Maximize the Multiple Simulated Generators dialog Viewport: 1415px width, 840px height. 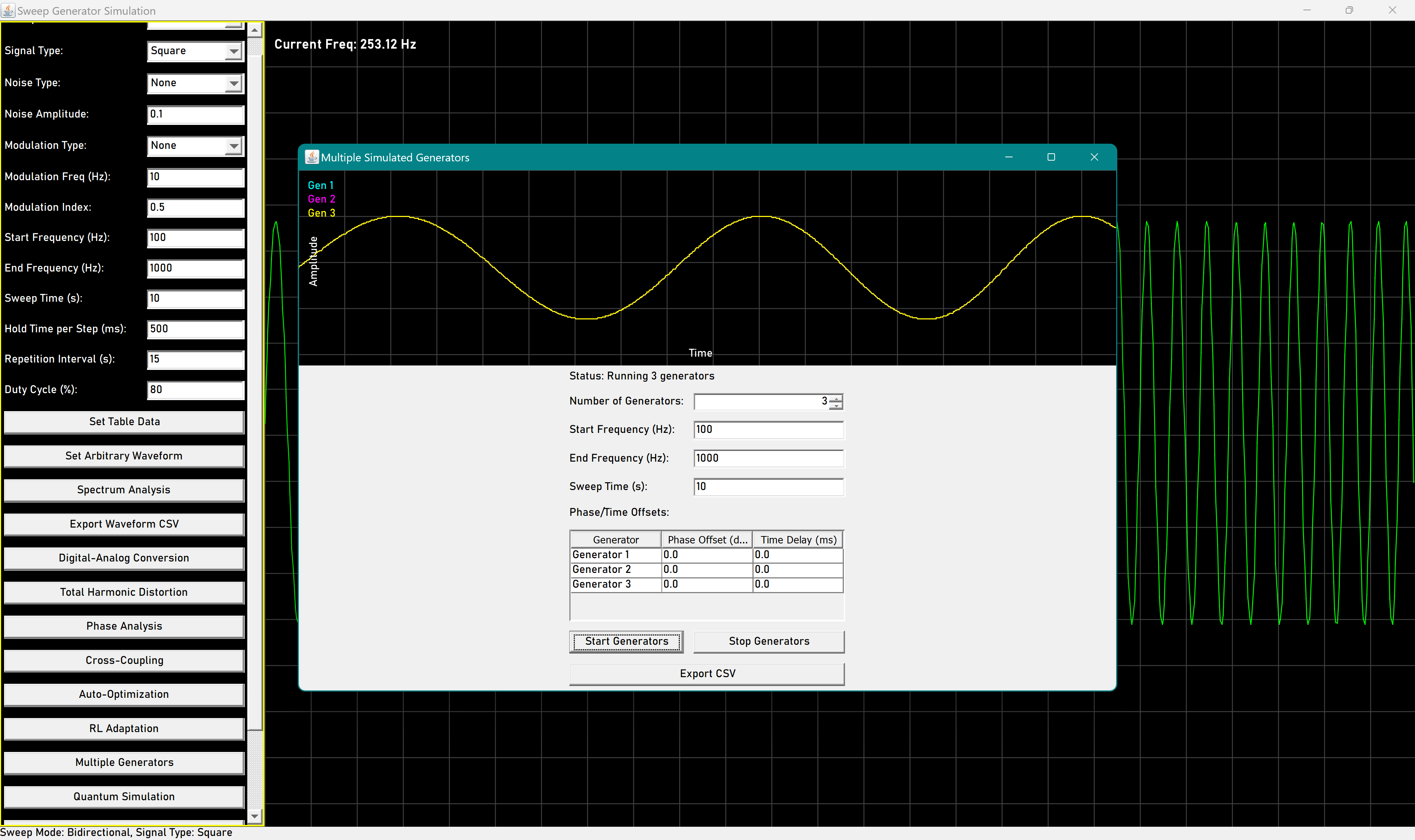pyautogui.click(x=1051, y=157)
